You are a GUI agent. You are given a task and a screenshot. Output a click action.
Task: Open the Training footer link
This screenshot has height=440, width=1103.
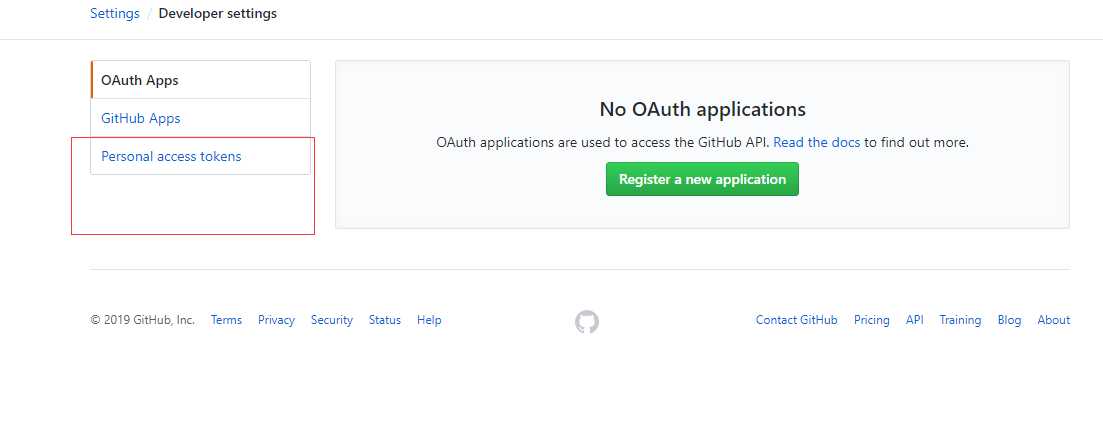coord(960,320)
